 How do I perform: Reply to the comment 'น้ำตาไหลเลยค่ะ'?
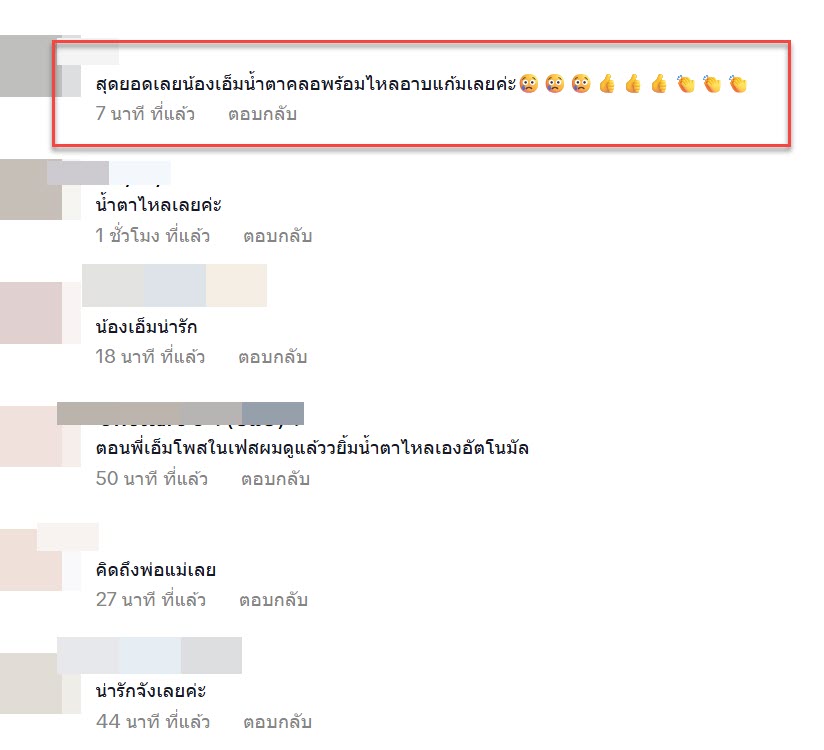277,236
